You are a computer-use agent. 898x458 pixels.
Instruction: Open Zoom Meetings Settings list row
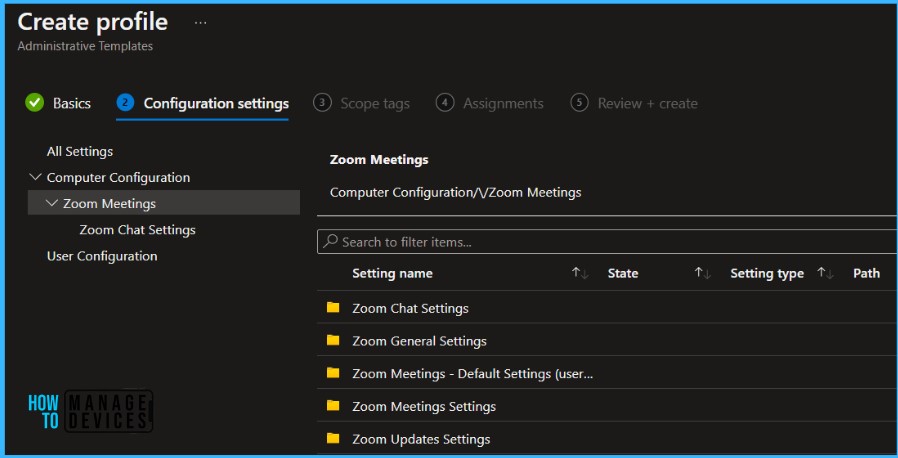607,406
